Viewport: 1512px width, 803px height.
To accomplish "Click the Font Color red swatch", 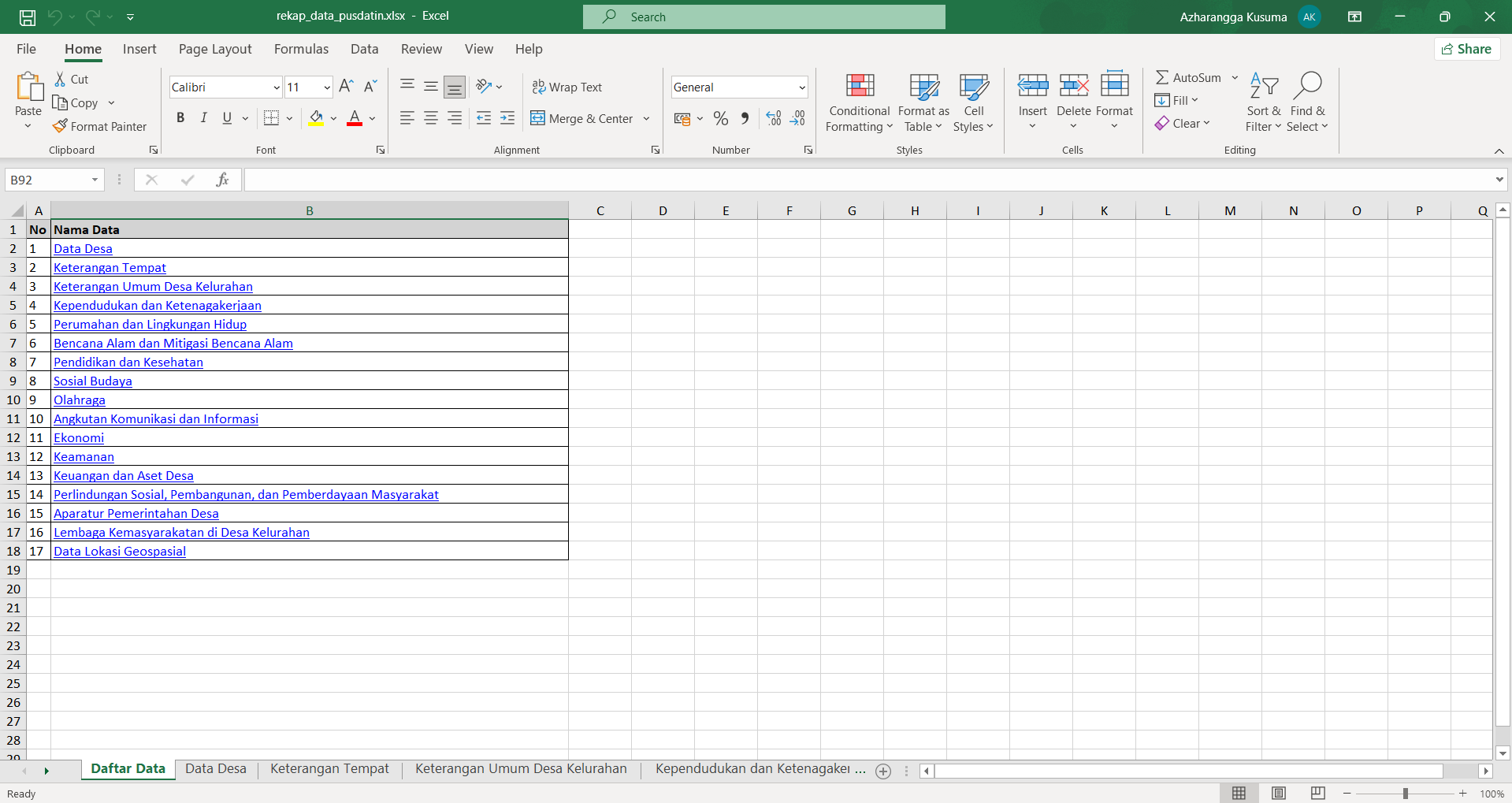I will coord(355,118).
